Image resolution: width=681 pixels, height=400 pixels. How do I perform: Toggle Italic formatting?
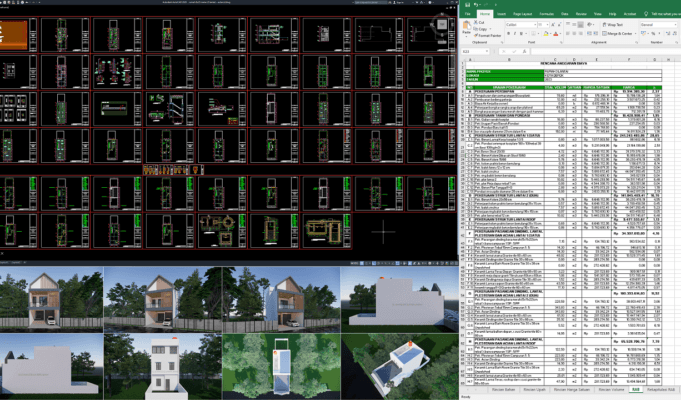tap(515, 33)
